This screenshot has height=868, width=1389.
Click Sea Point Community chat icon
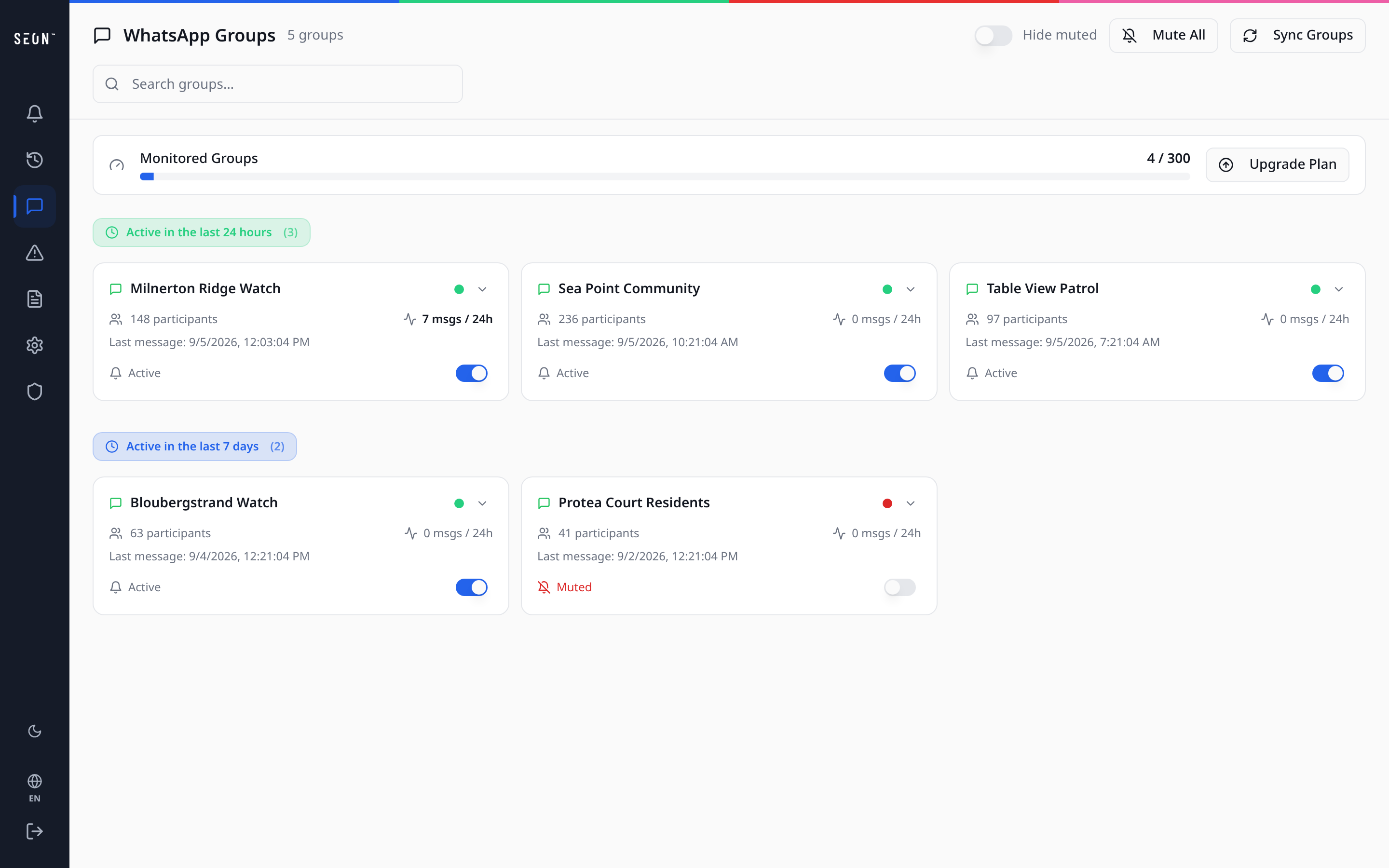pos(544,289)
